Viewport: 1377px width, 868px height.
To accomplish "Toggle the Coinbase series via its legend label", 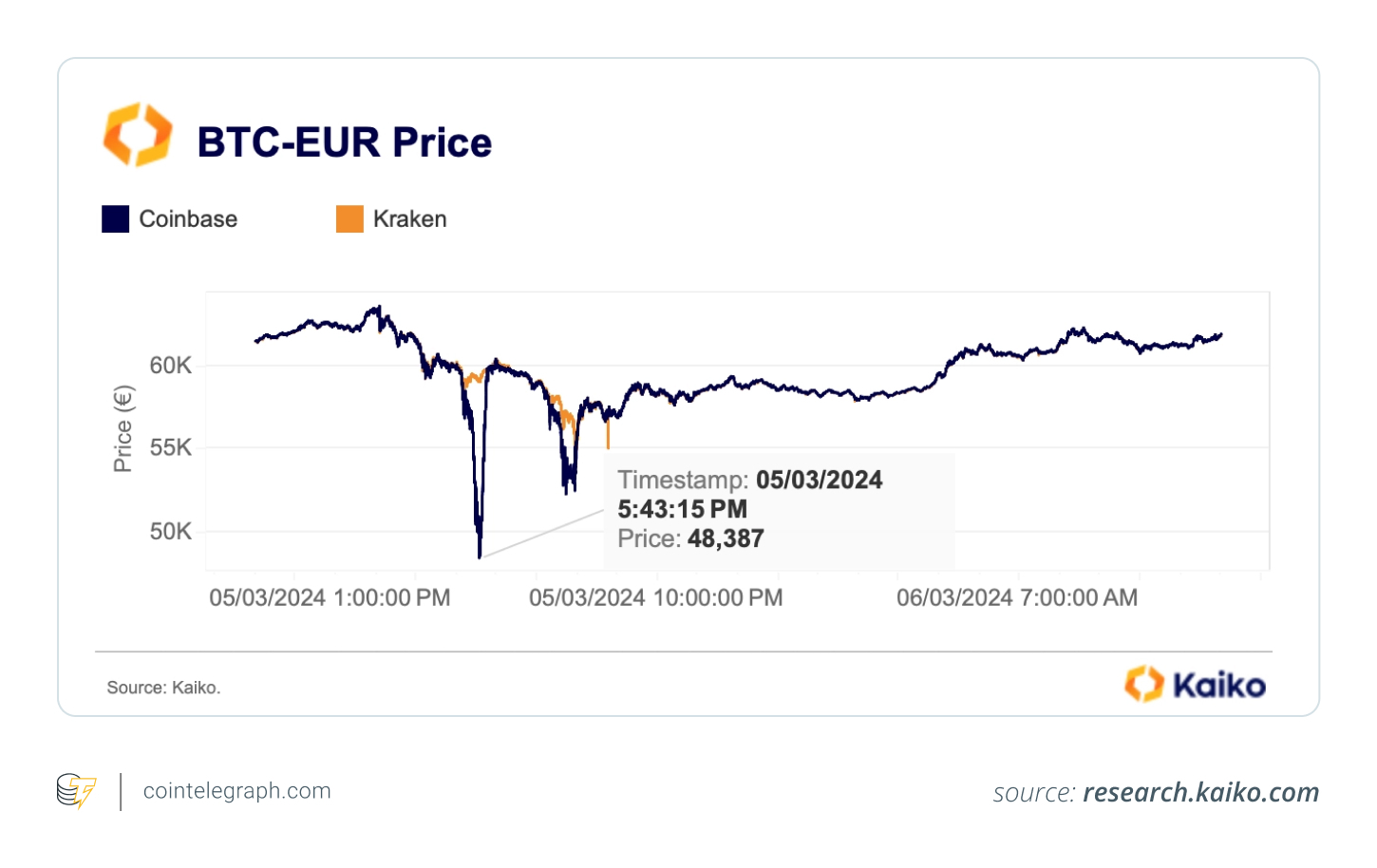I will point(188,219).
